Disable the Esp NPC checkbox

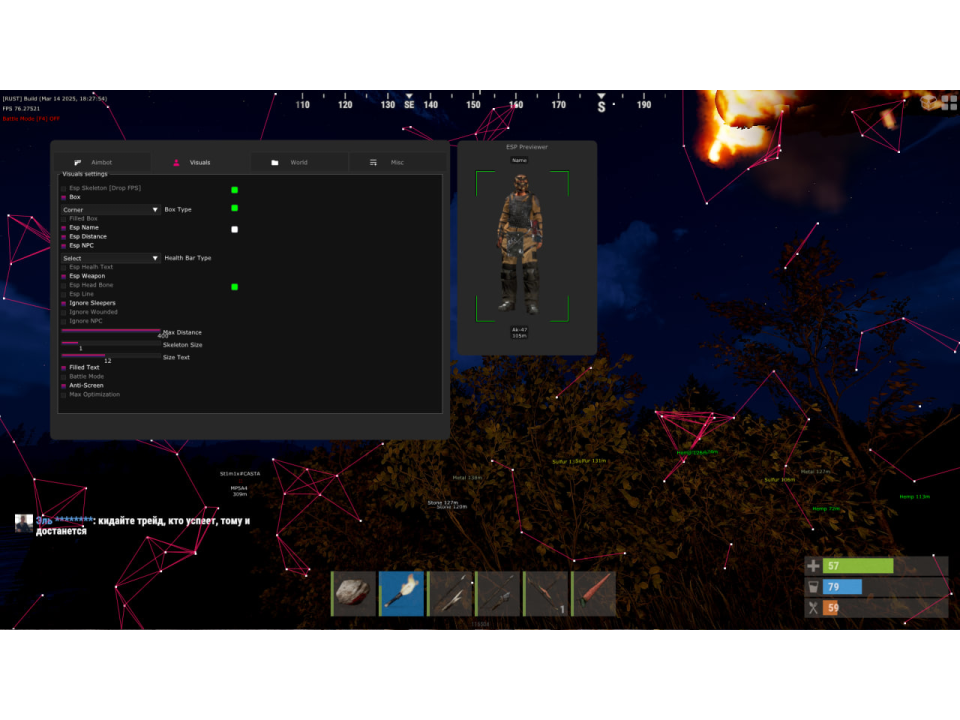[64, 246]
